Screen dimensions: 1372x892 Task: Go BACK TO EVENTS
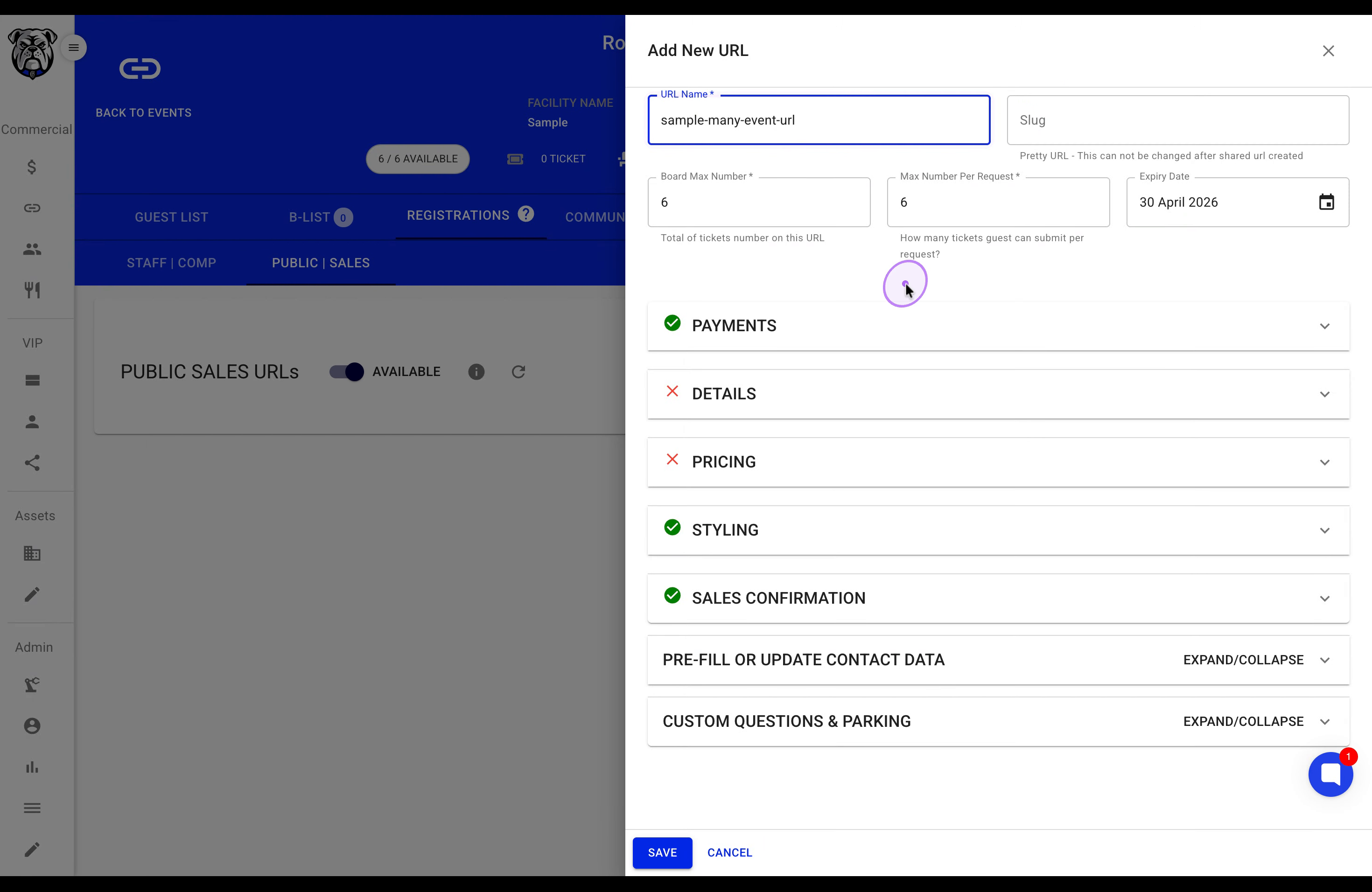tap(144, 113)
